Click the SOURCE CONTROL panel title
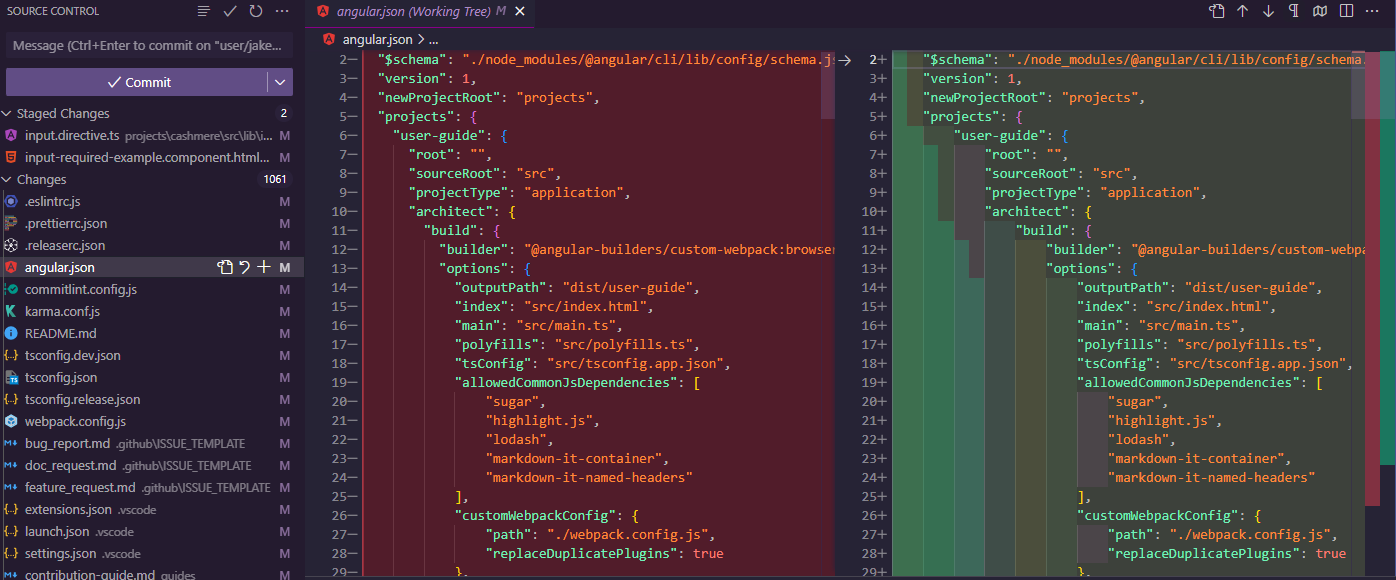Image resolution: width=1396 pixels, height=580 pixels. point(53,11)
